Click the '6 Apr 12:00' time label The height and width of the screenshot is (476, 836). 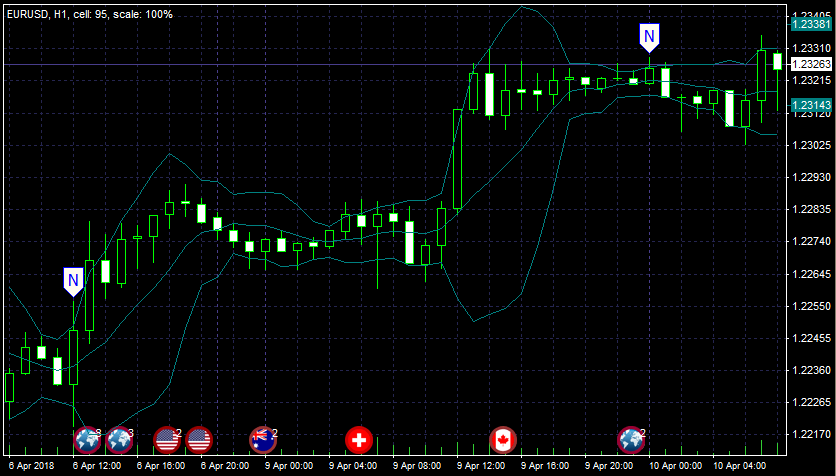pos(97,466)
